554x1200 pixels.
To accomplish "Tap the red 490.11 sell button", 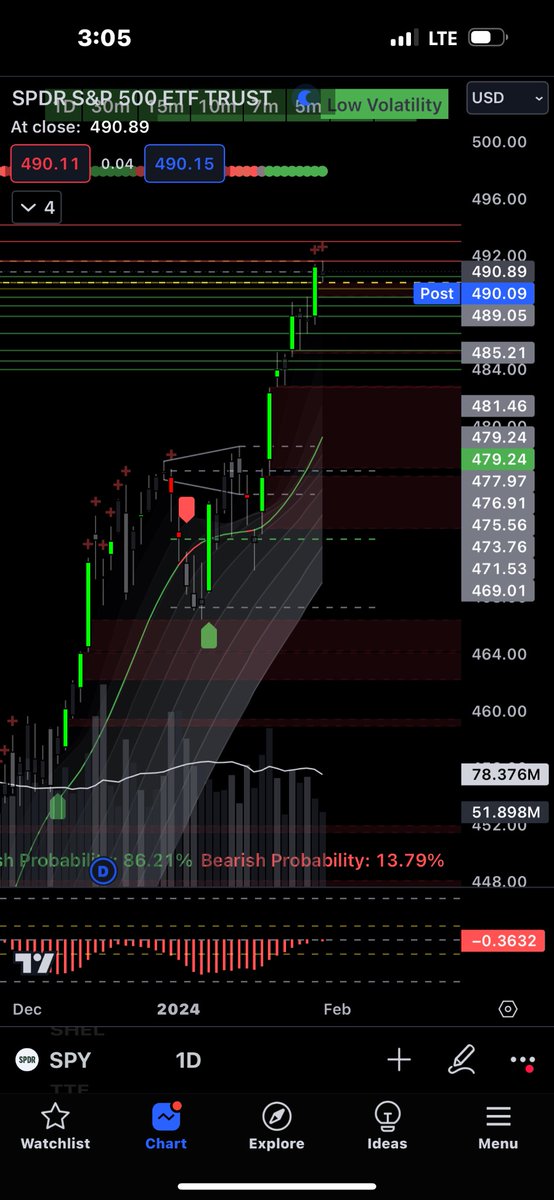I will click(50, 163).
